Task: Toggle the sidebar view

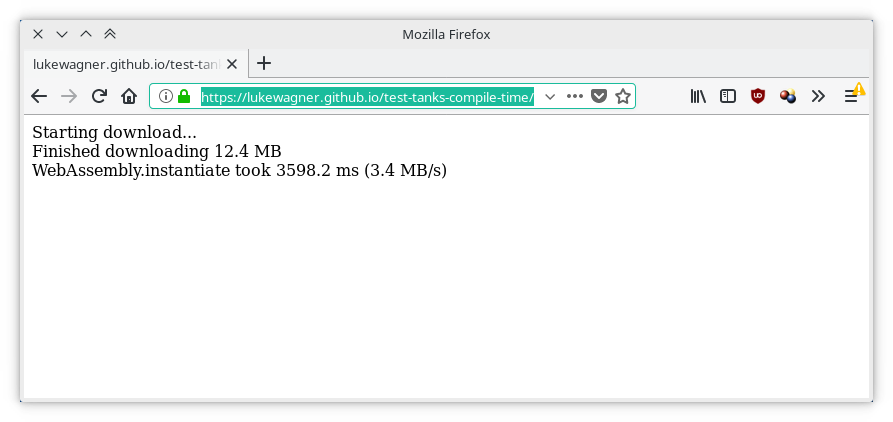Action: click(728, 96)
